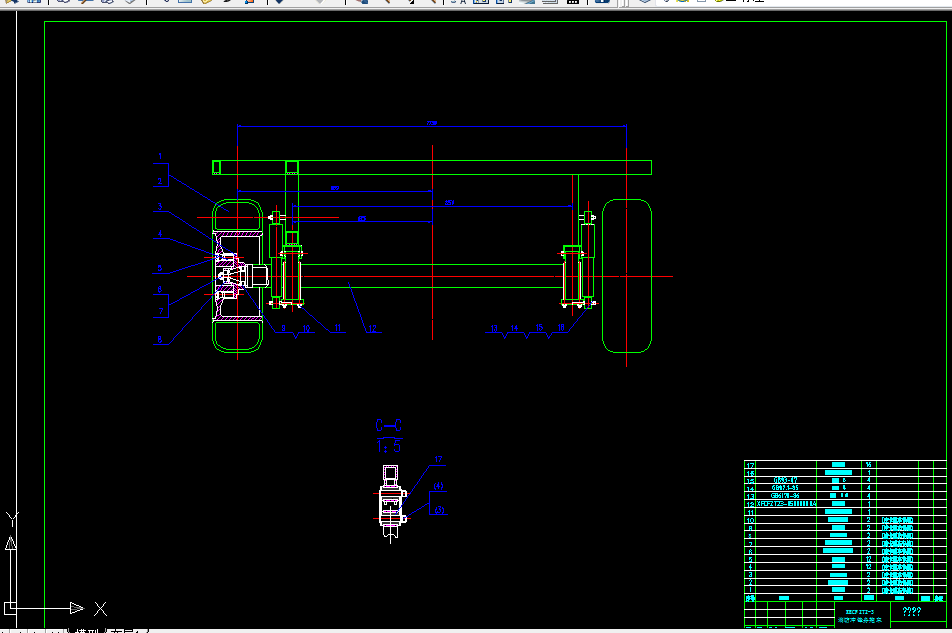The height and width of the screenshot is (633, 952).
Task: Pick balloon number 3 callout
Action: (x=160, y=206)
